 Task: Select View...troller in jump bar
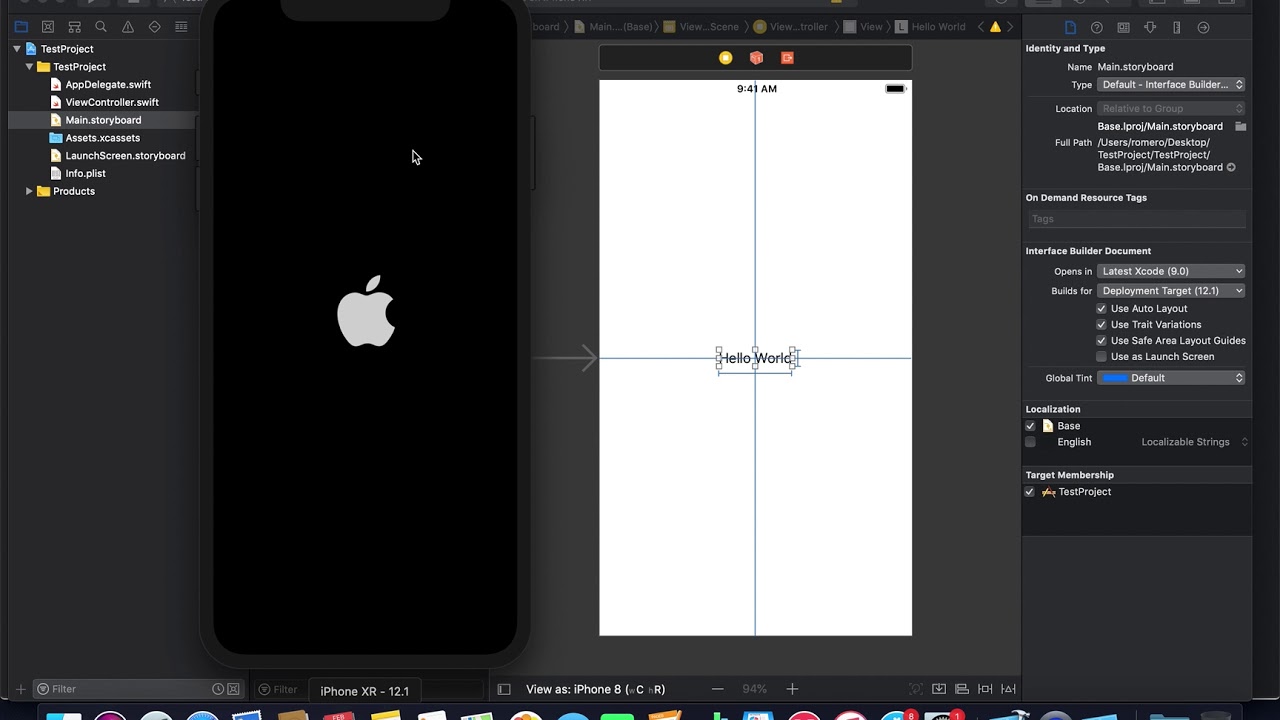click(790, 27)
